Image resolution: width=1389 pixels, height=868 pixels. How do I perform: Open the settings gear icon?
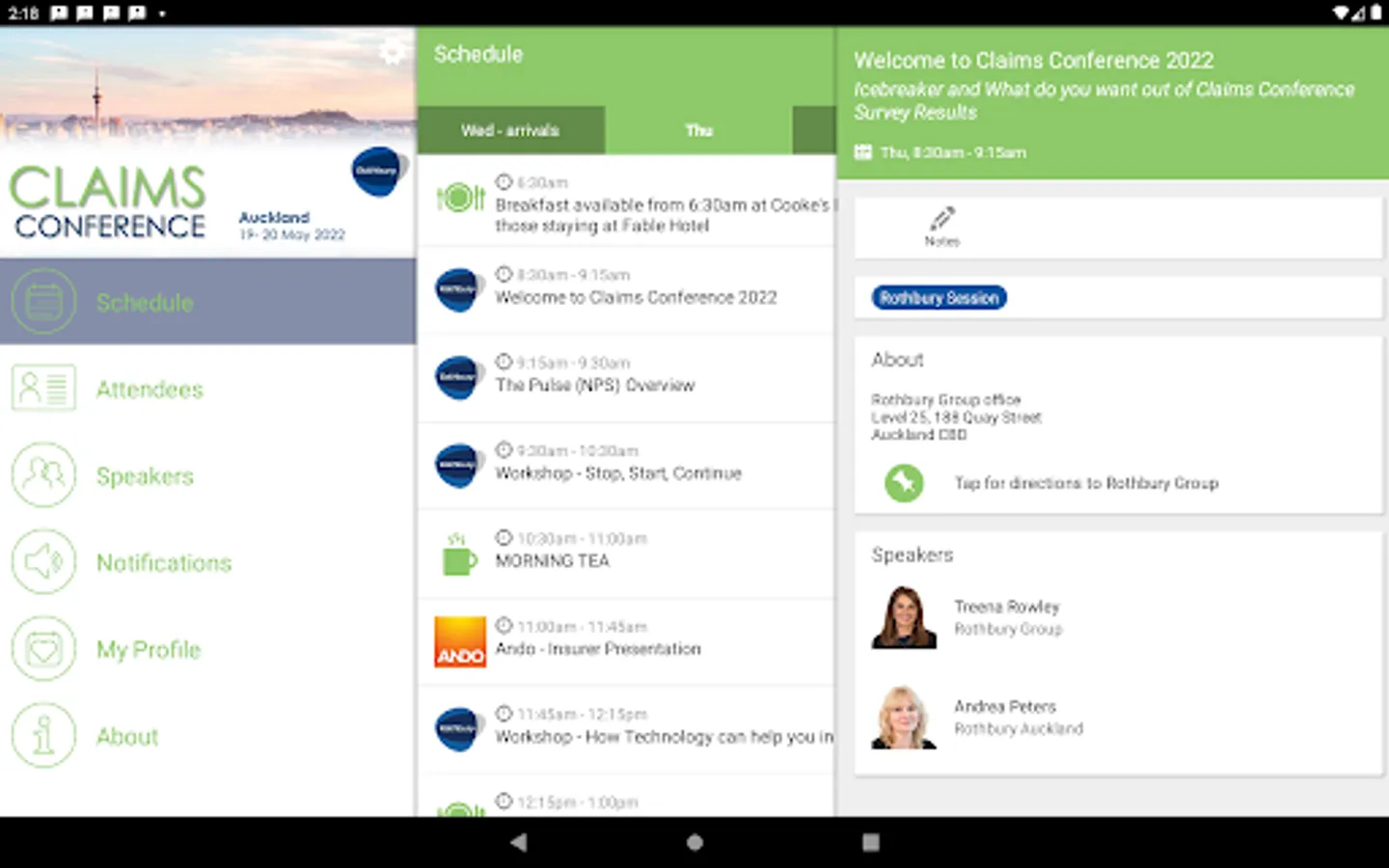pos(392,51)
